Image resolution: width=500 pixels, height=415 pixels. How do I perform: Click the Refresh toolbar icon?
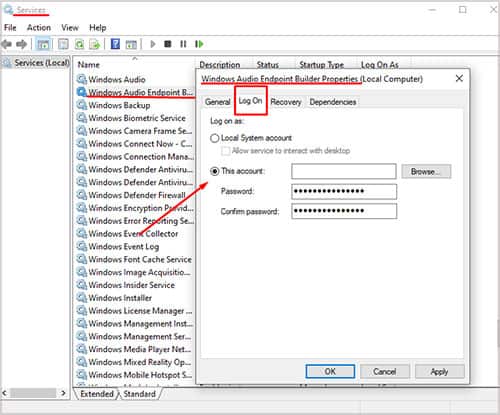pos(79,44)
